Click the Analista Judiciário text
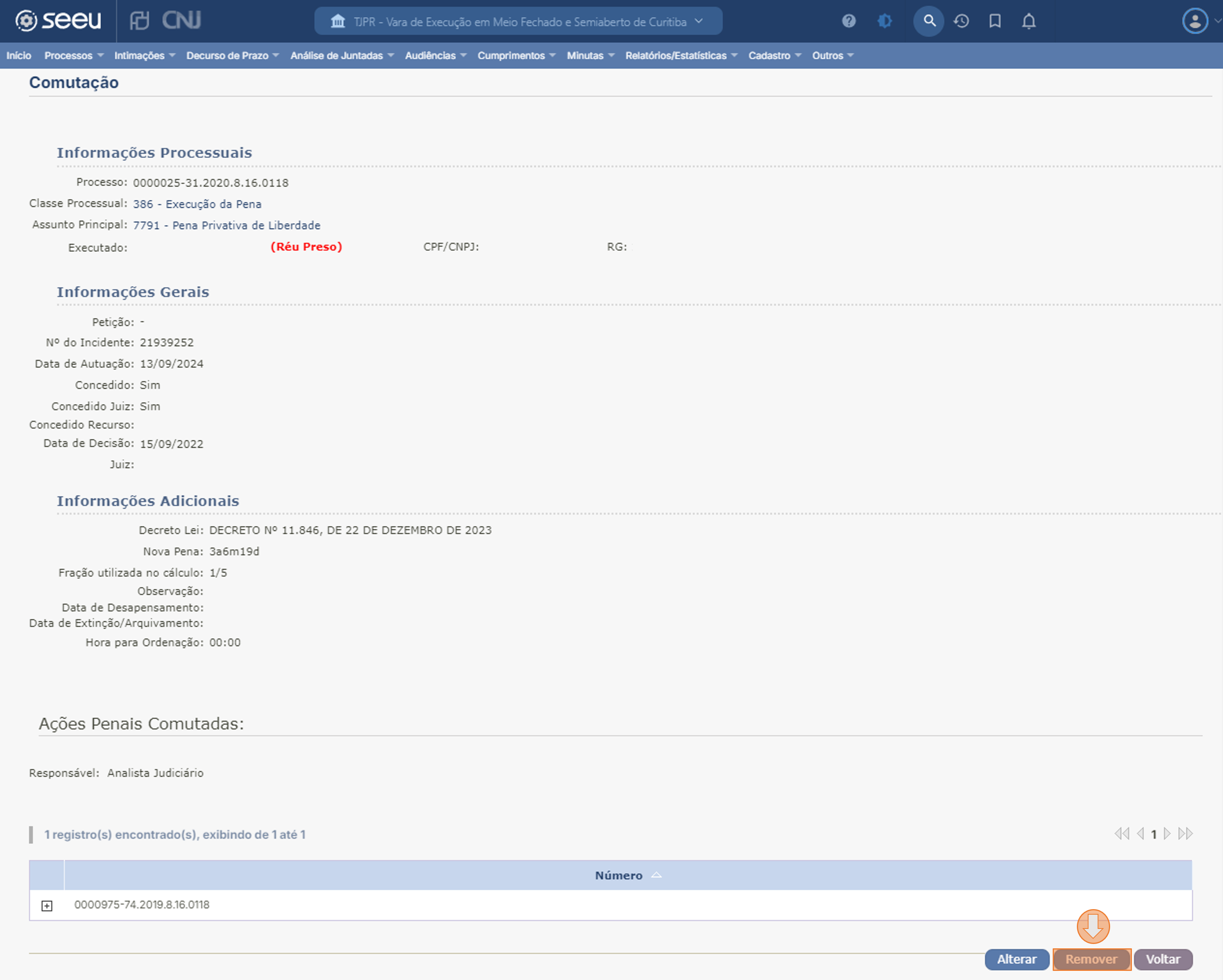 click(x=155, y=773)
